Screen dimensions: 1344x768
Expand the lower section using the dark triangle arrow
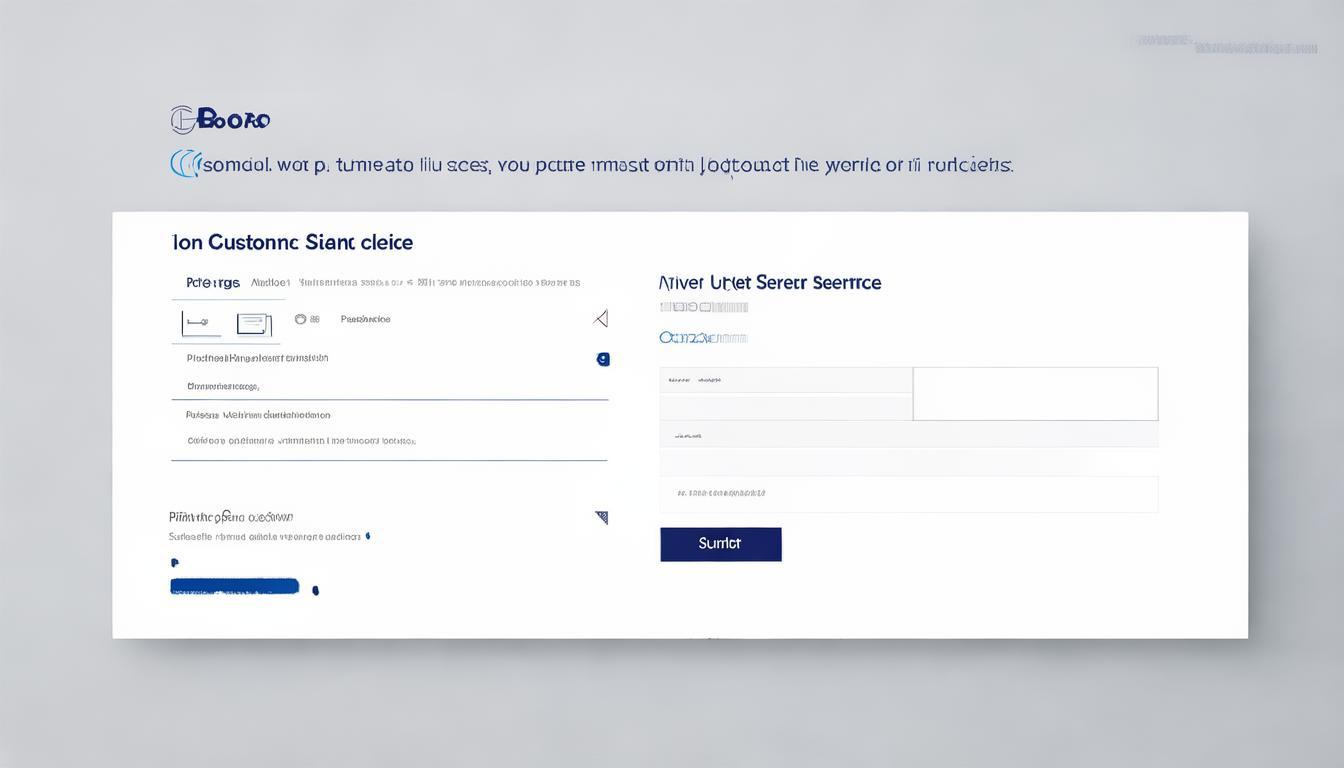pos(601,517)
